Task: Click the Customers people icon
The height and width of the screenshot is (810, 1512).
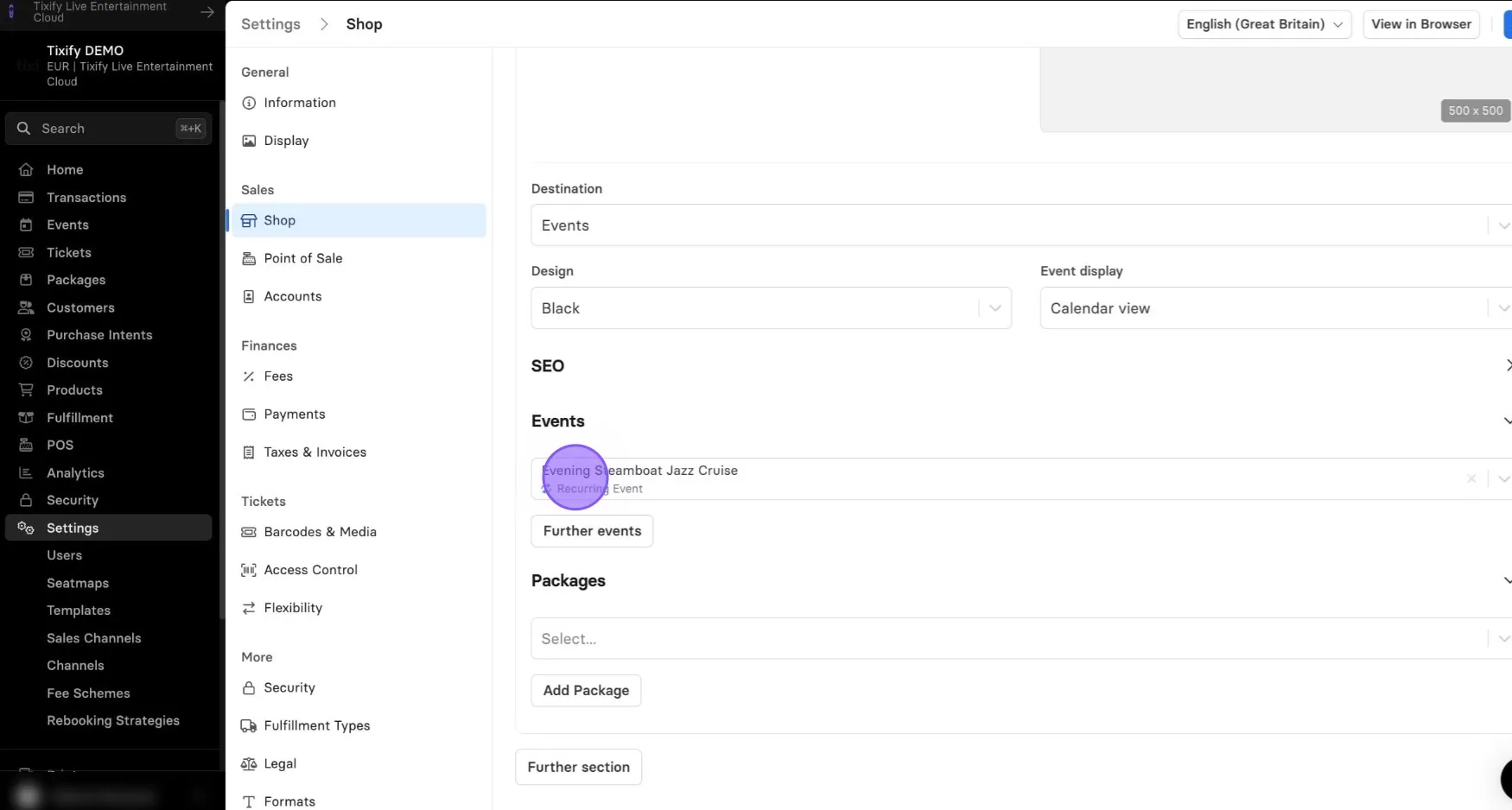Action: coord(26,307)
